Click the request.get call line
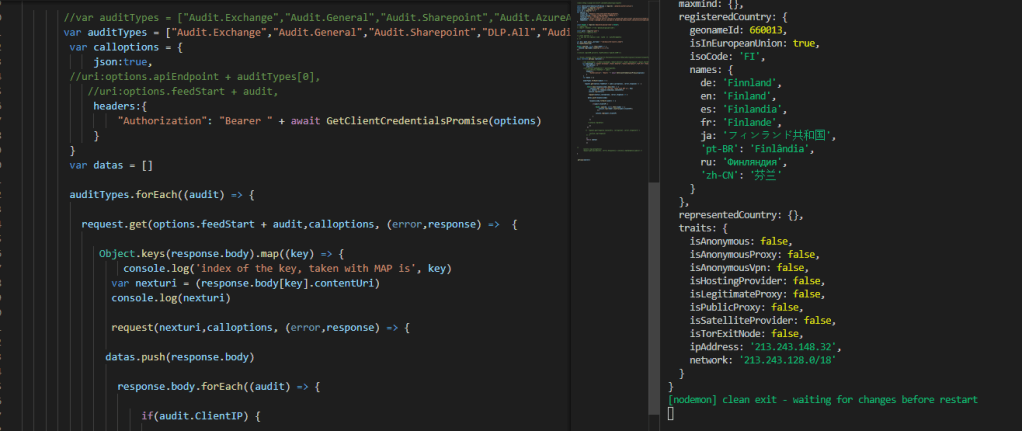The height and width of the screenshot is (431, 1022). [298, 223]
